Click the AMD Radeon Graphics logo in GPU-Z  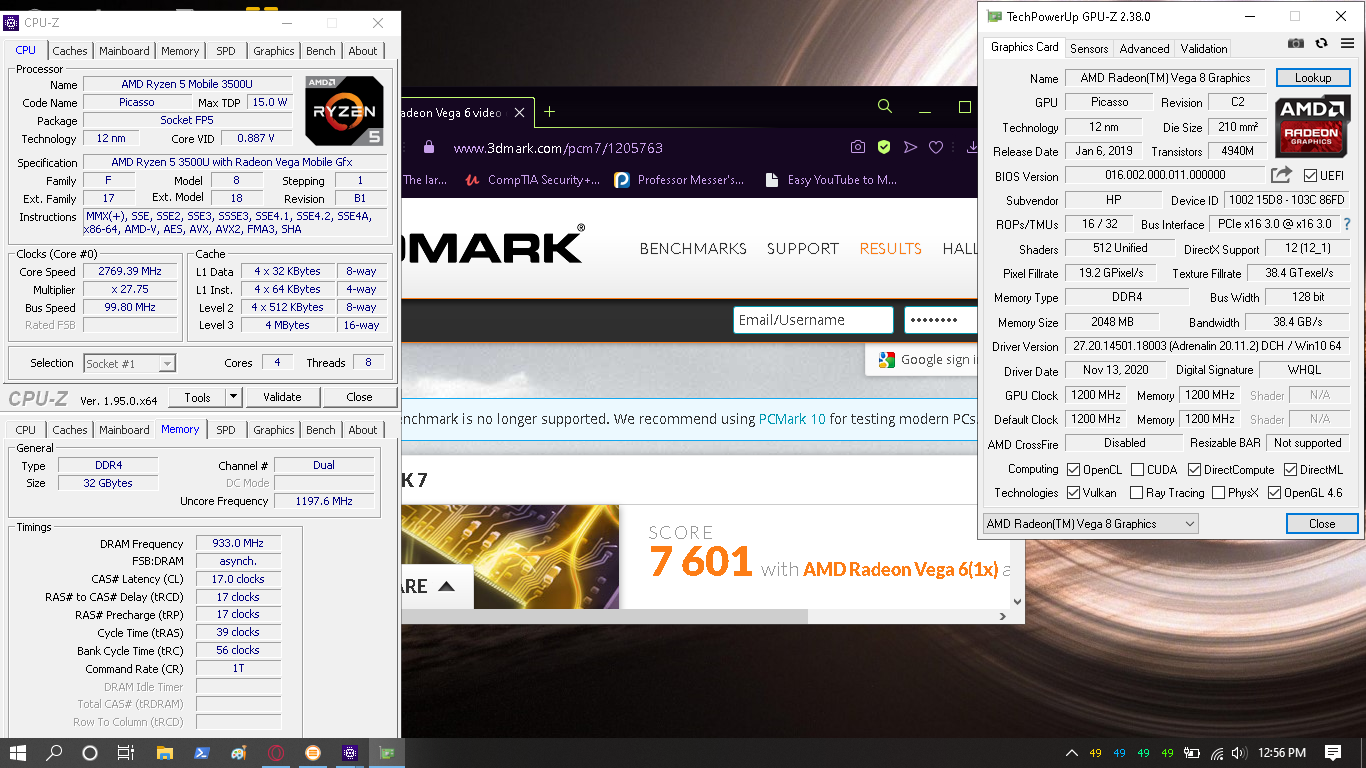(x=1313, y=125)
